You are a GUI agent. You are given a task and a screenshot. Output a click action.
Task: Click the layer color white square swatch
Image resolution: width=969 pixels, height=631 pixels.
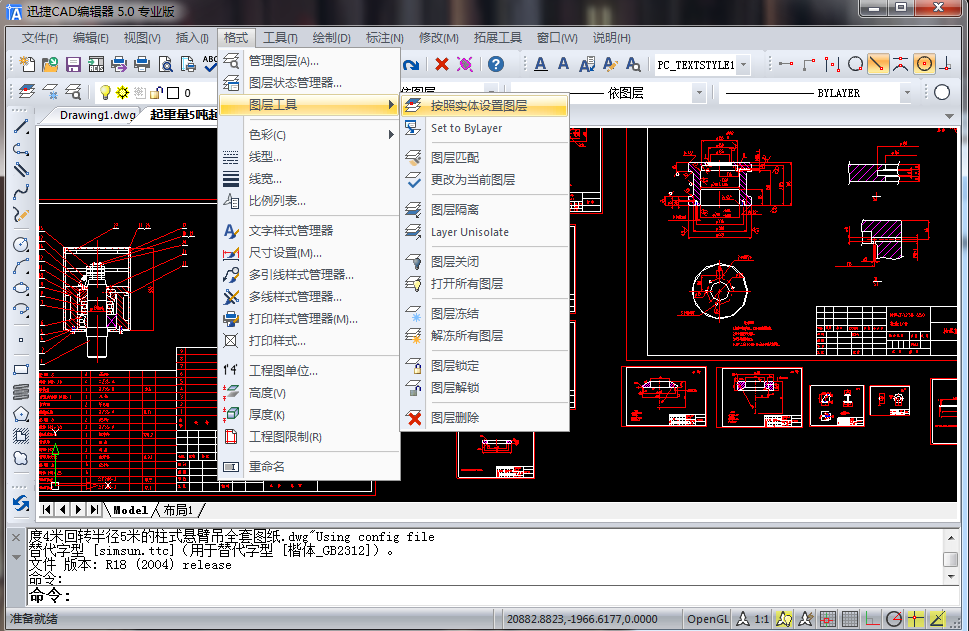tap(173, 93)
